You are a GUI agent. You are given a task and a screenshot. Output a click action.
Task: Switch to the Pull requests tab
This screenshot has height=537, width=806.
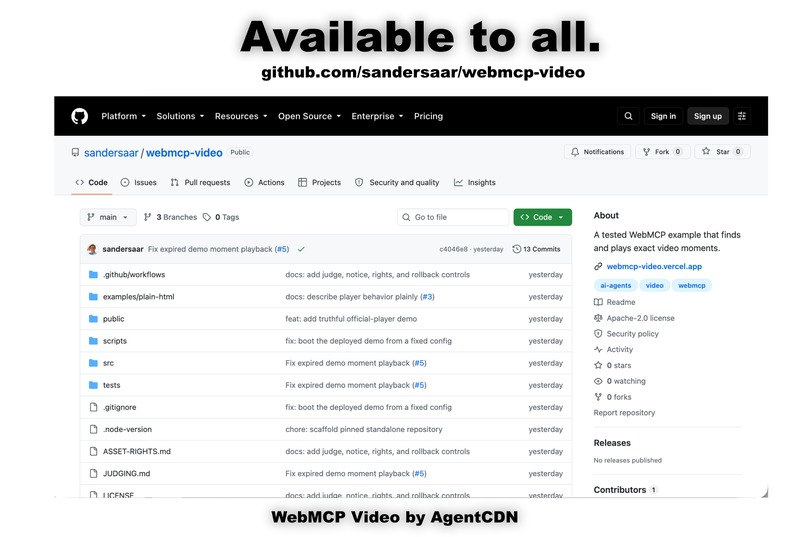(200, 182)
